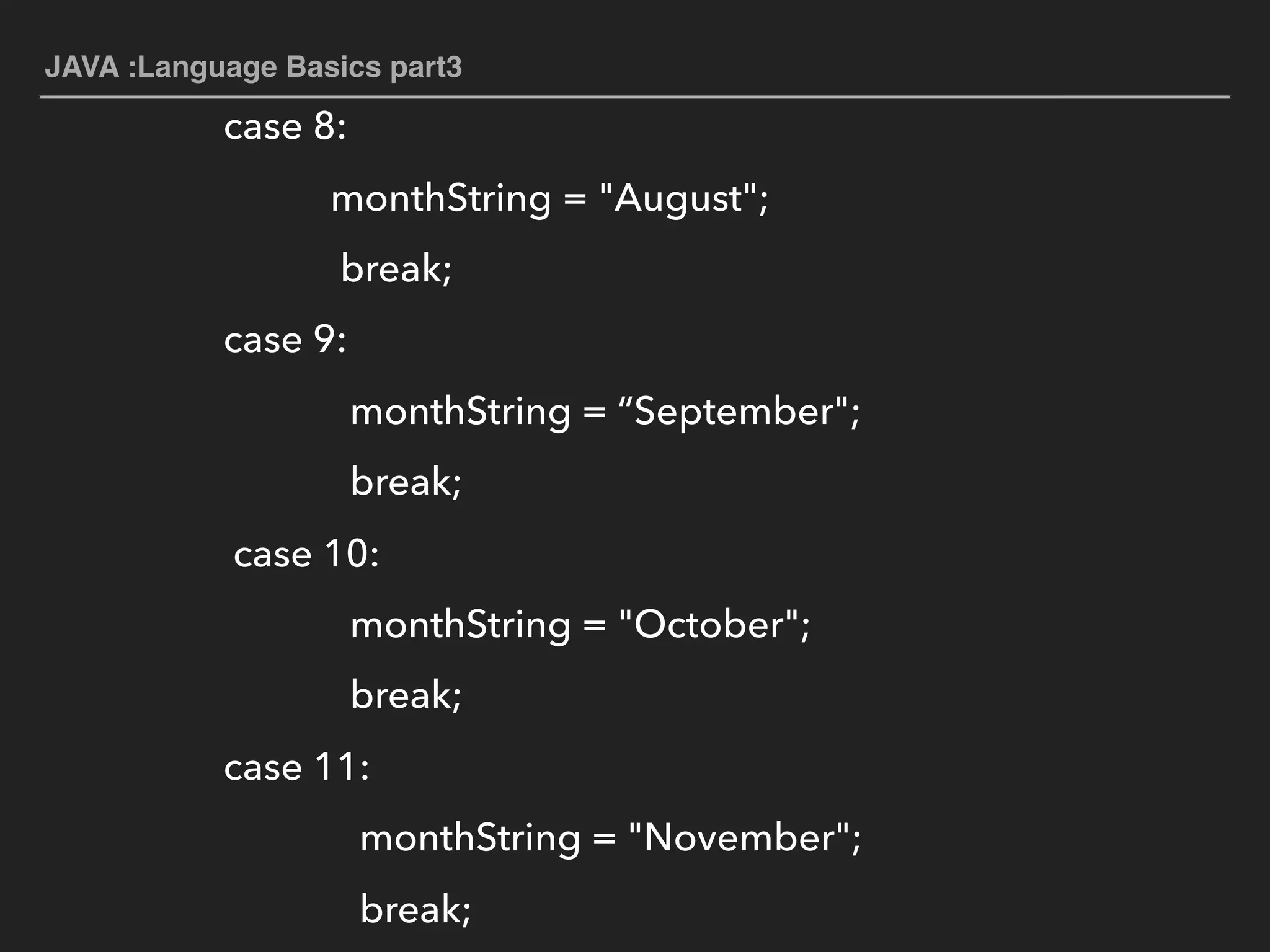Click the word "monthString" in the November line
1270x952 pixels.
click(x=470, y=838)
